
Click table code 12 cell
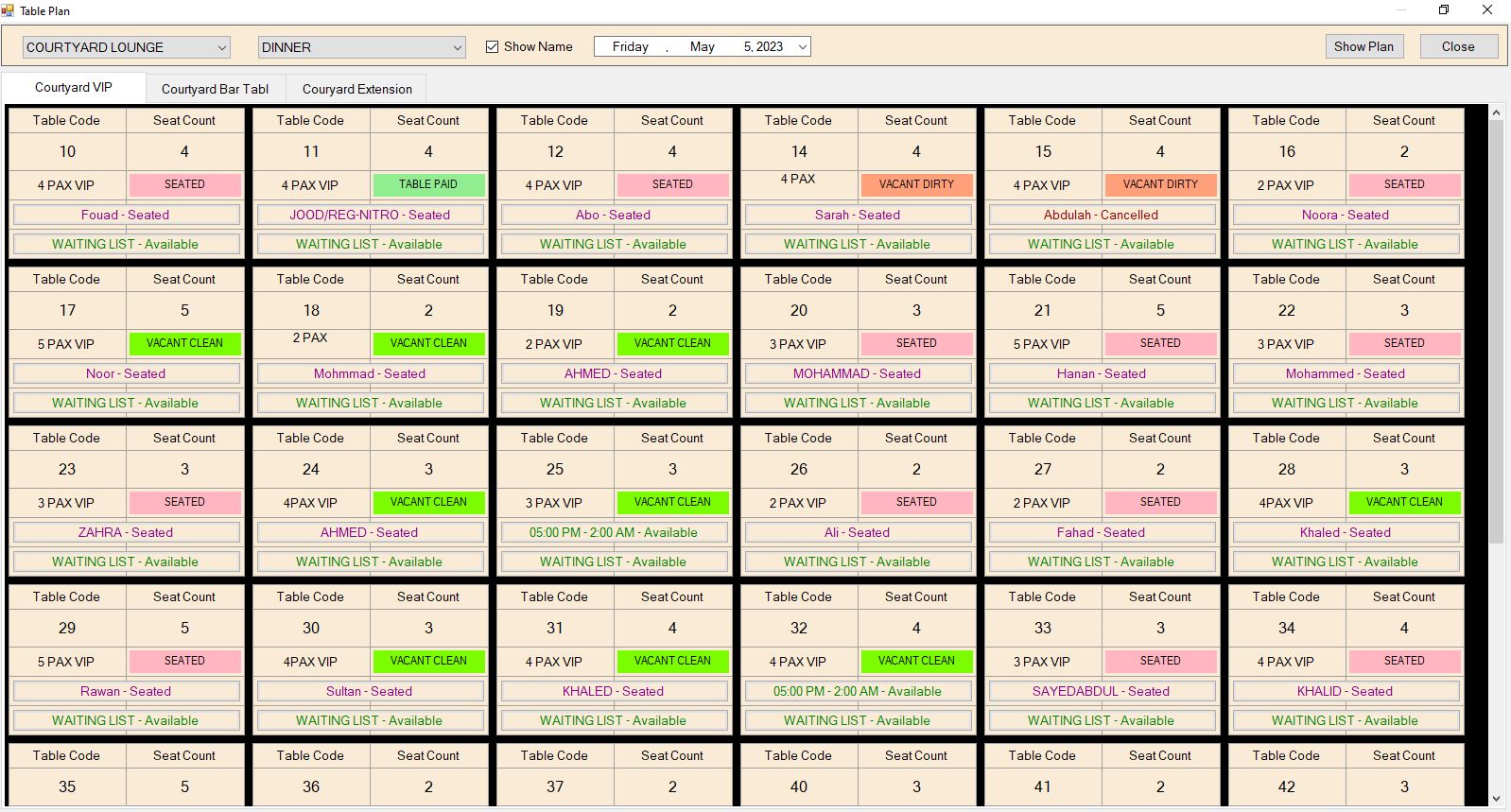click(555, 151)
